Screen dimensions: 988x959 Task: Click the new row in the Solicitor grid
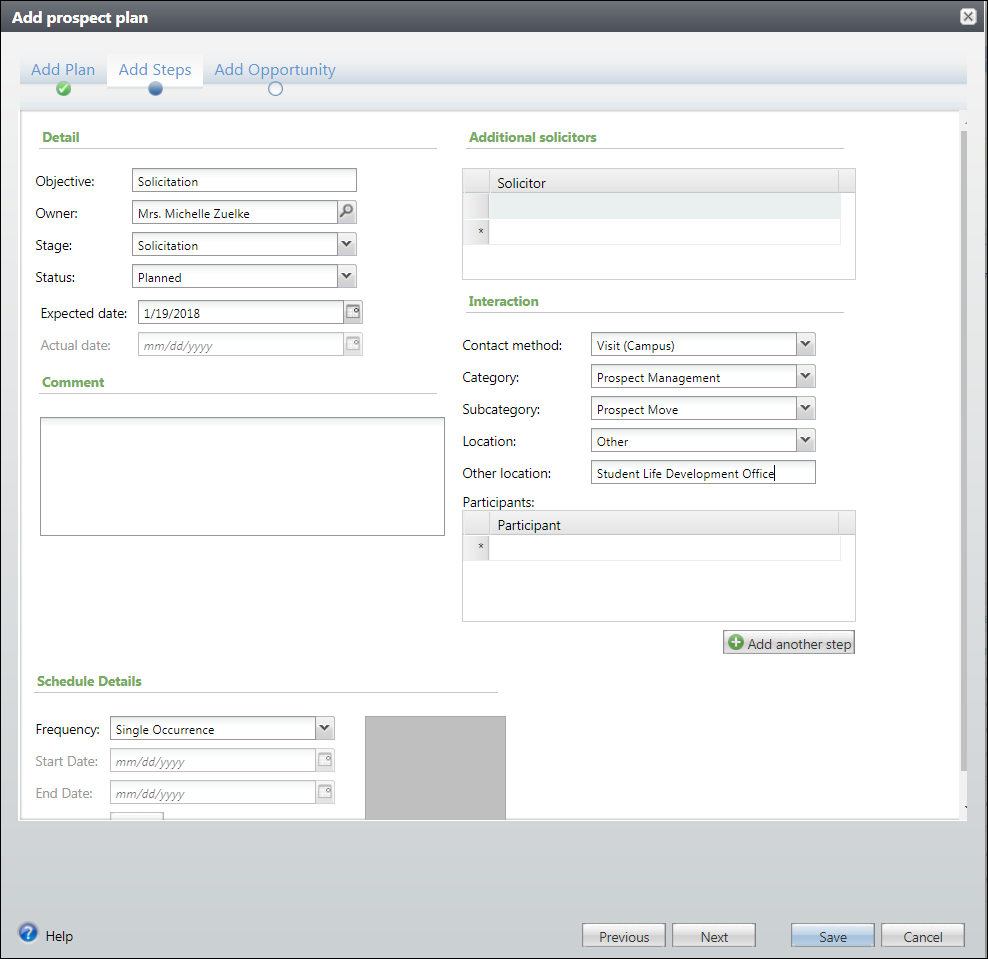[665, 231]
